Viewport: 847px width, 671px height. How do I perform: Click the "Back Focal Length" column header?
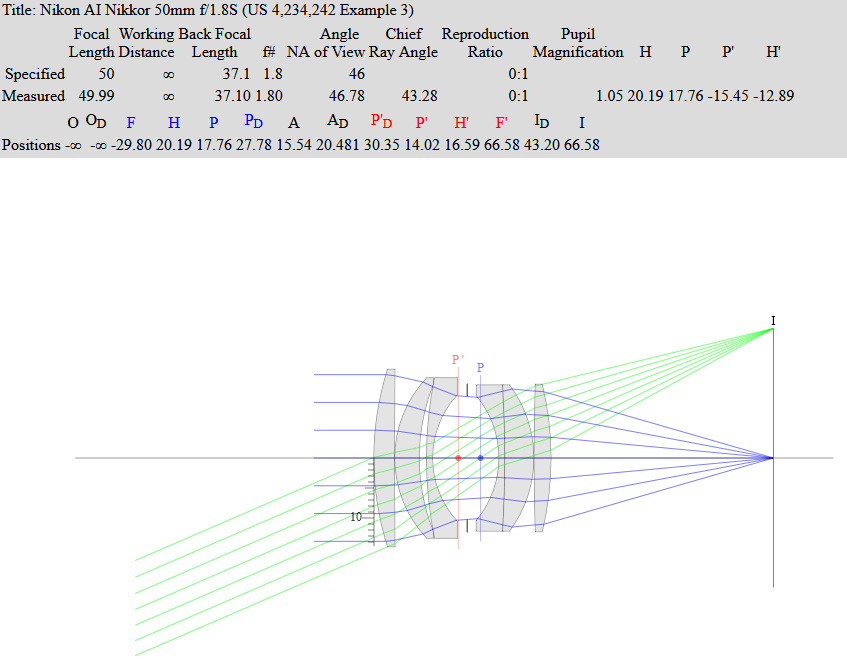(x=214, y=43)
